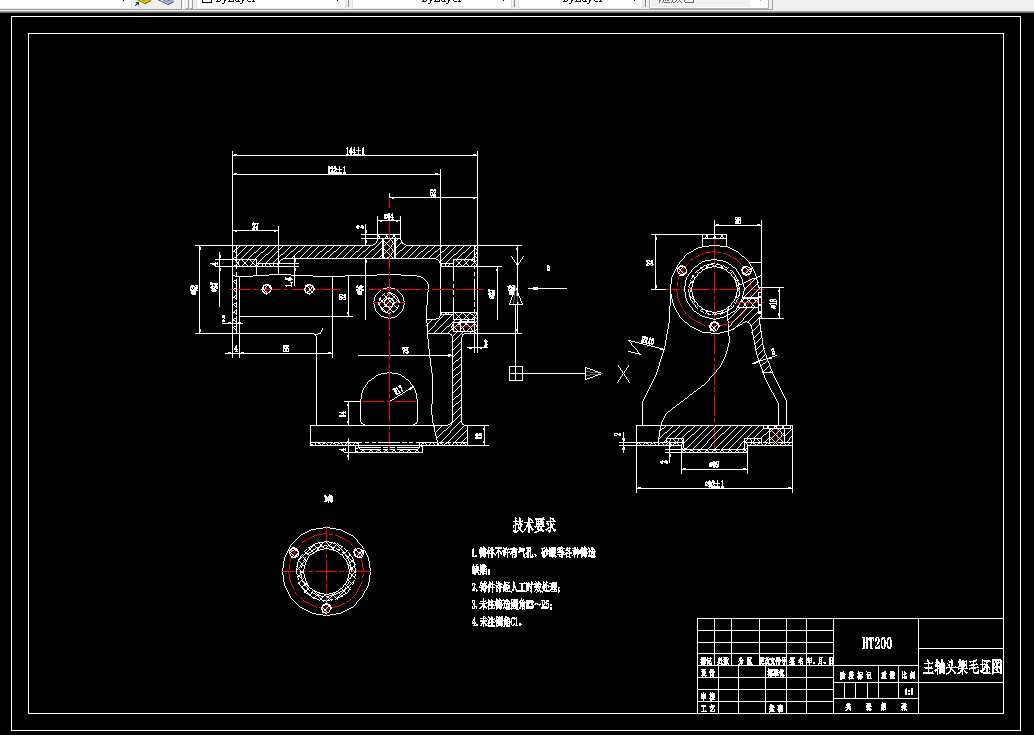Select the "27" dimension text

coord(255,226)
